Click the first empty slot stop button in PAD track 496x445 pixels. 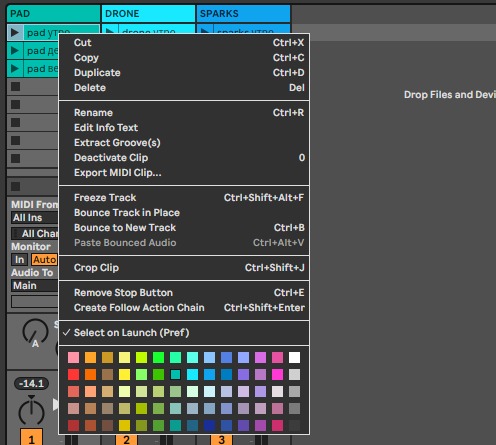click(x=16, y=87)
